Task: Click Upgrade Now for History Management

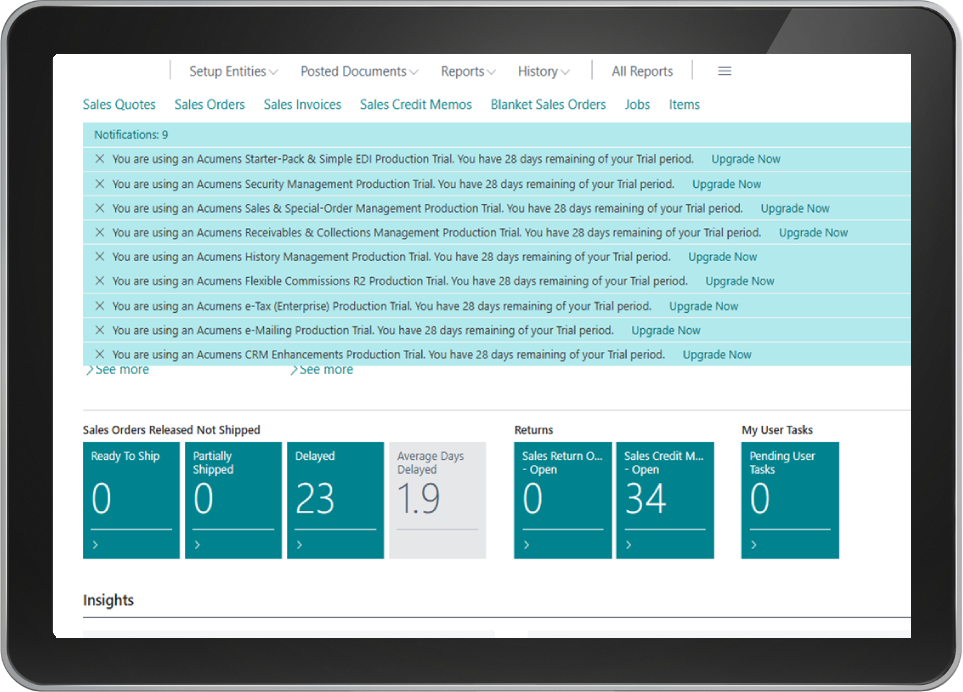Action: pyautogui.click(x=722, y=257)
